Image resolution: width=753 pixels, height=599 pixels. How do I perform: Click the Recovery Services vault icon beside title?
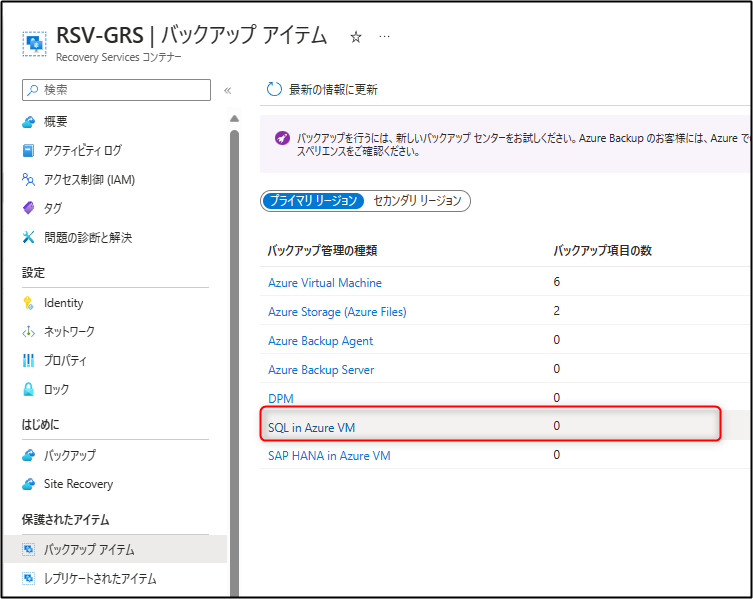point(35,44)
